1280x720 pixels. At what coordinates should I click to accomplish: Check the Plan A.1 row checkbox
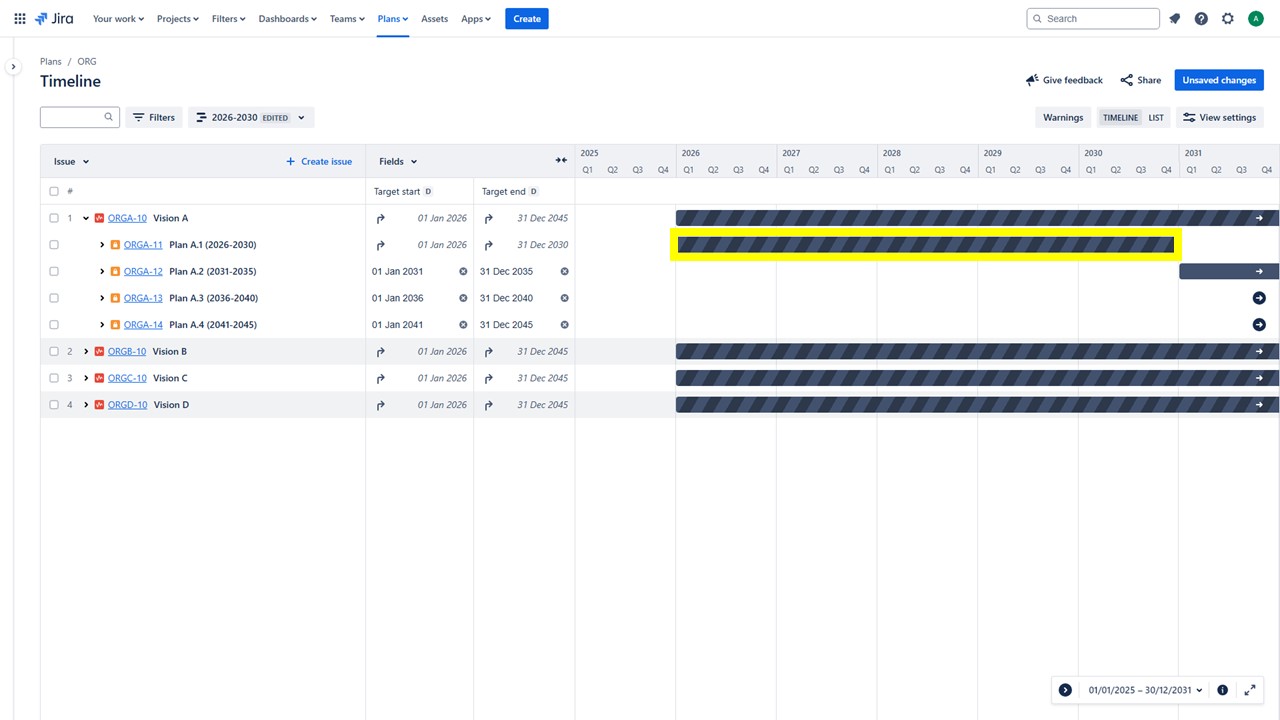click(54, 245)
